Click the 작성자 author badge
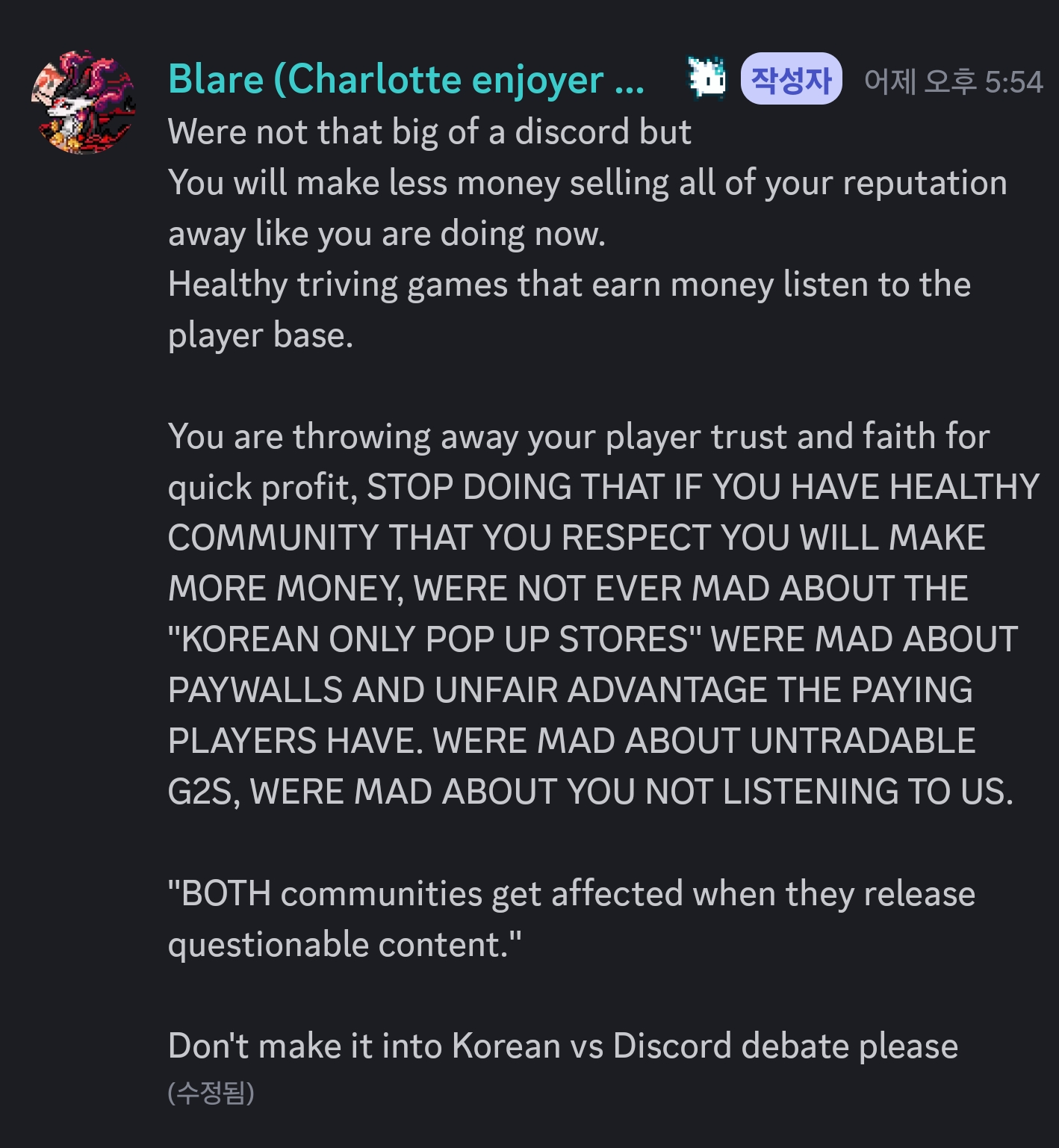Screen dimensions: 1059x1148 click(x=791, y=78)
